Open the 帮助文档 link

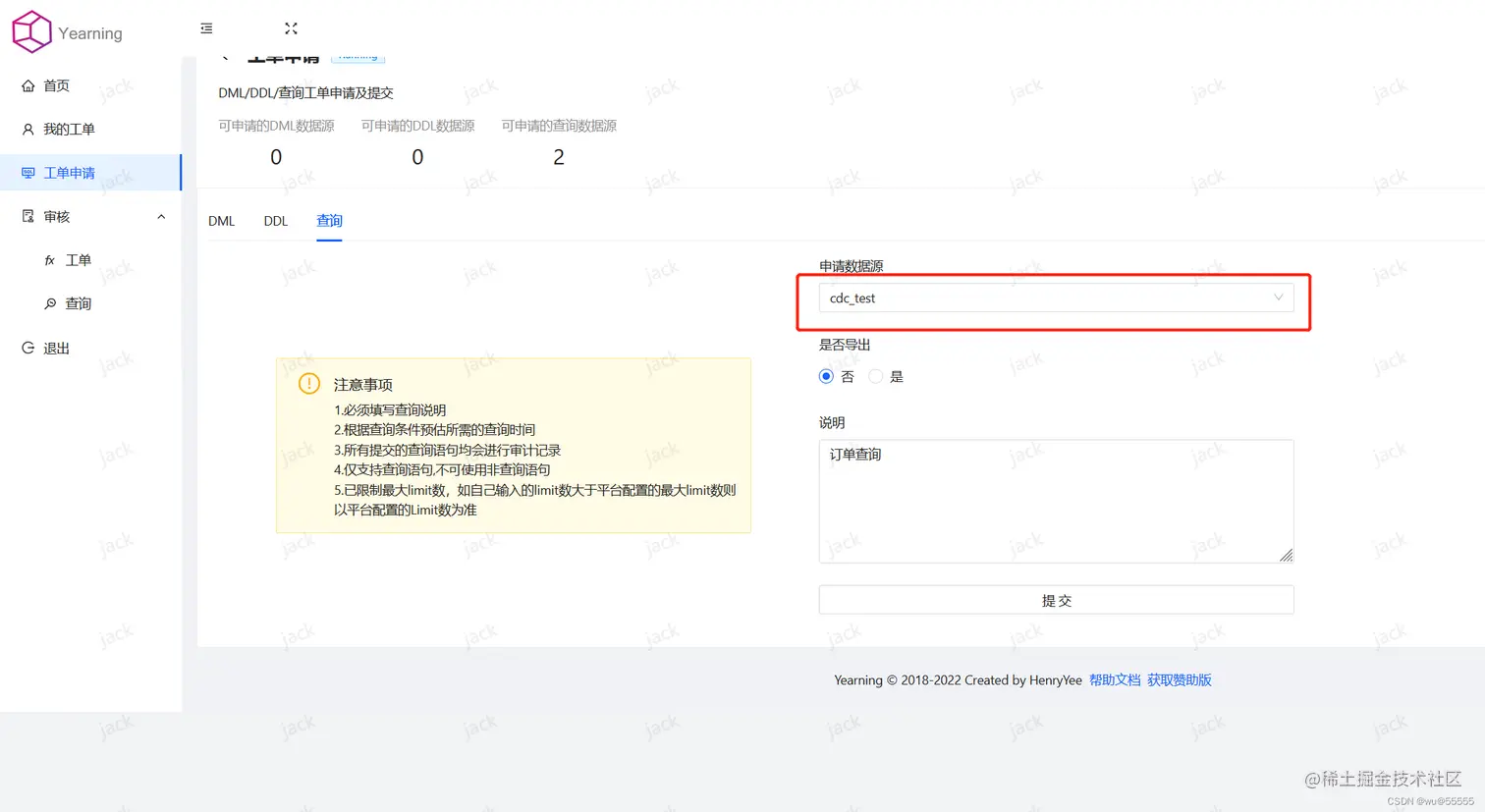point(1115,678)
